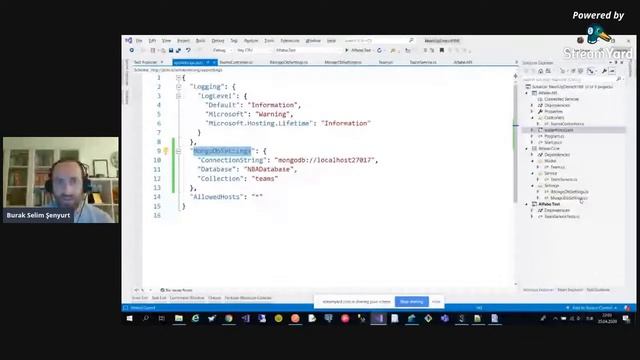Open the View menu
The height and width of the screenshot is (360, 640).
pos(167,41)
